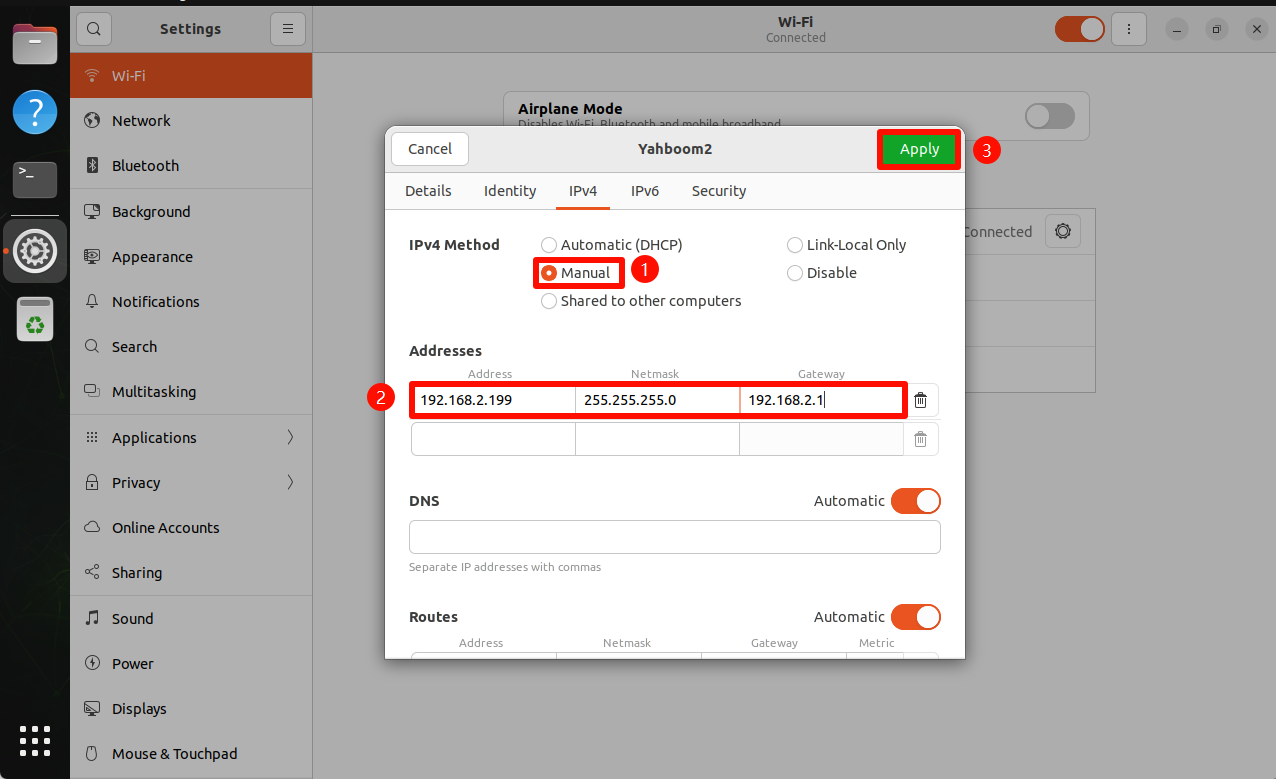Image resolution: width=1276 pixels, height=779 pixels.
Task: Launch Terminal from the dock
Action: [35, 180]
